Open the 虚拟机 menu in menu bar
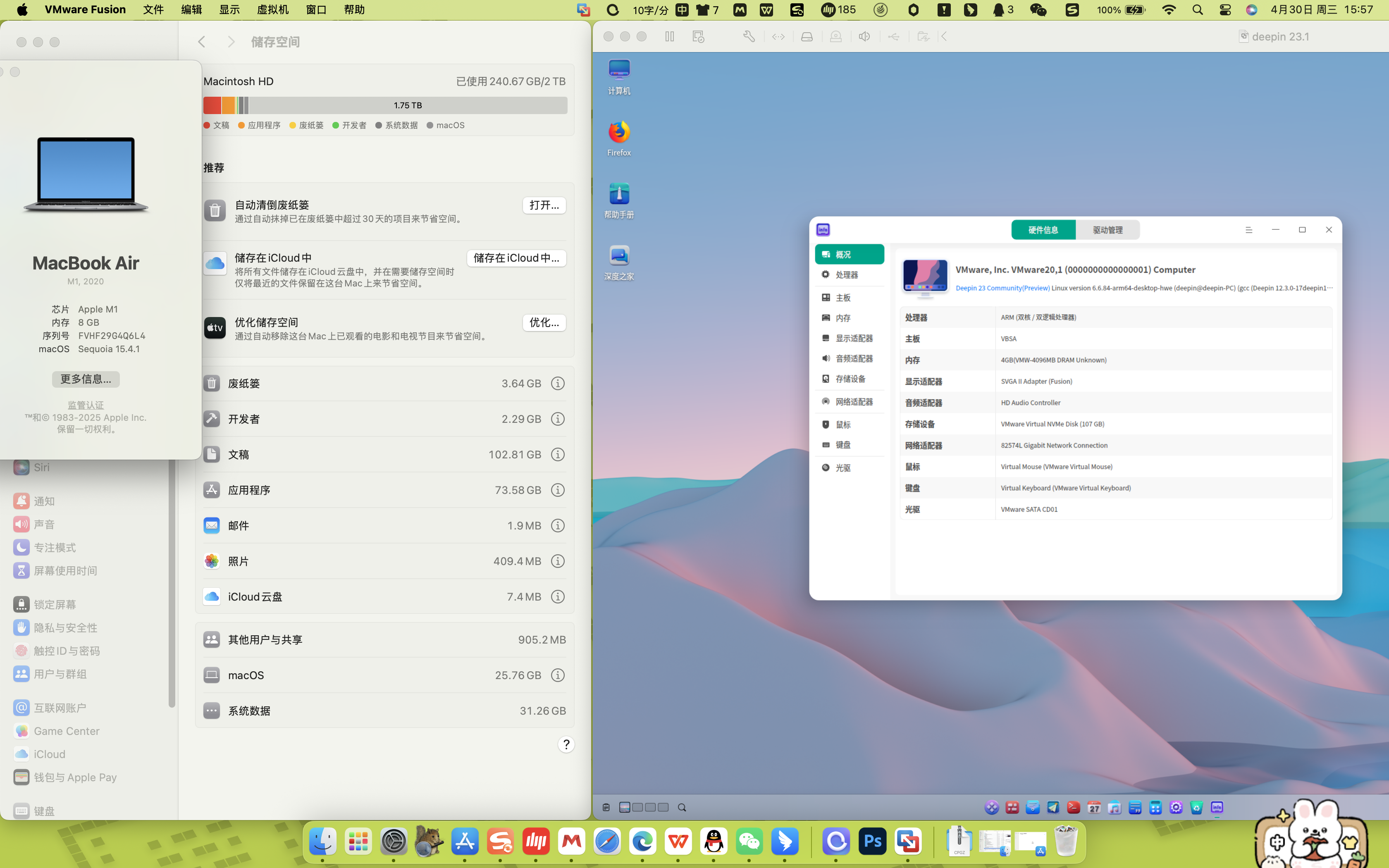1389x868 pixels. pos(273,10)
